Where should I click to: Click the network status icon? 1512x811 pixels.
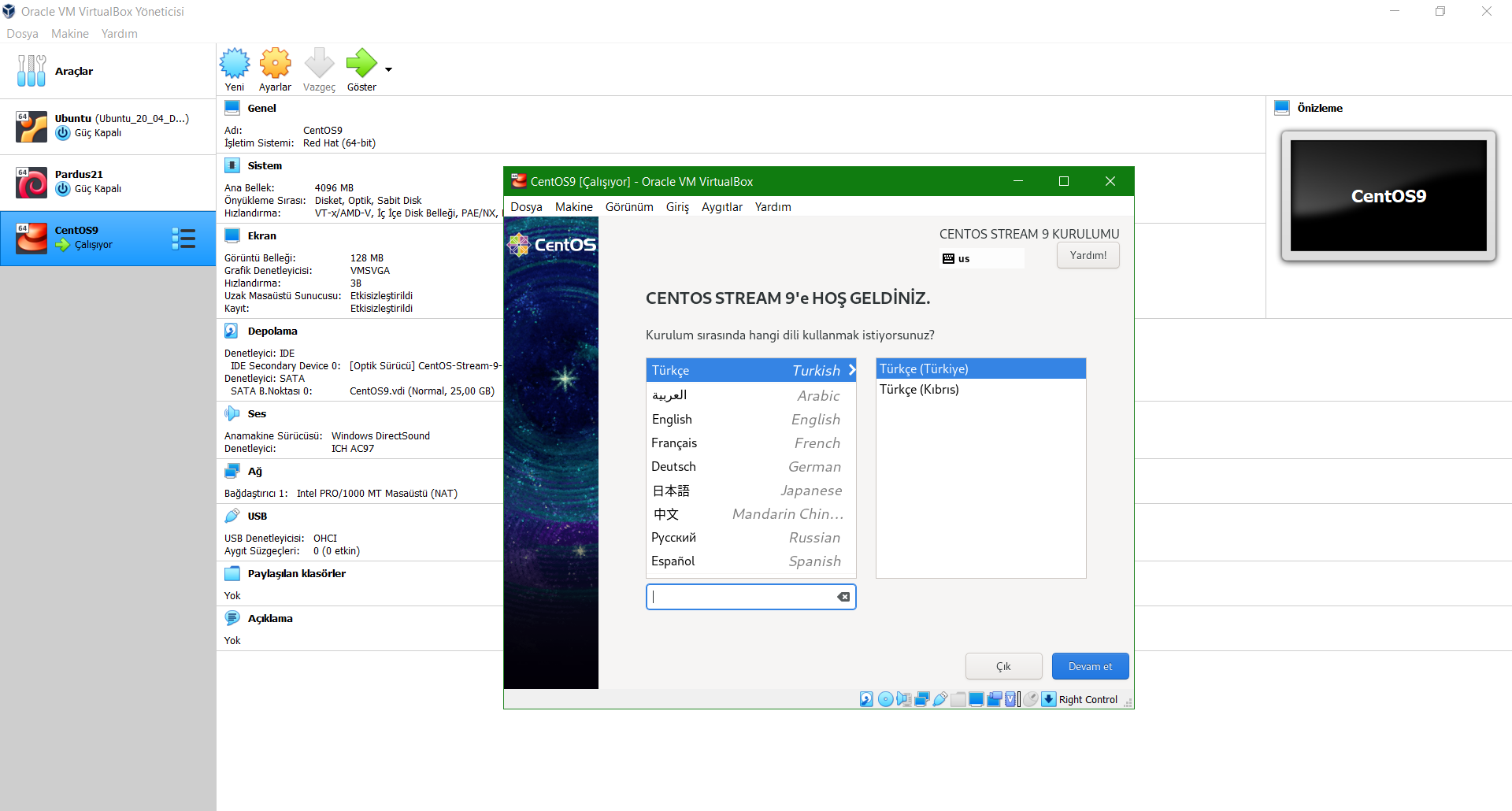click(922, 699)
